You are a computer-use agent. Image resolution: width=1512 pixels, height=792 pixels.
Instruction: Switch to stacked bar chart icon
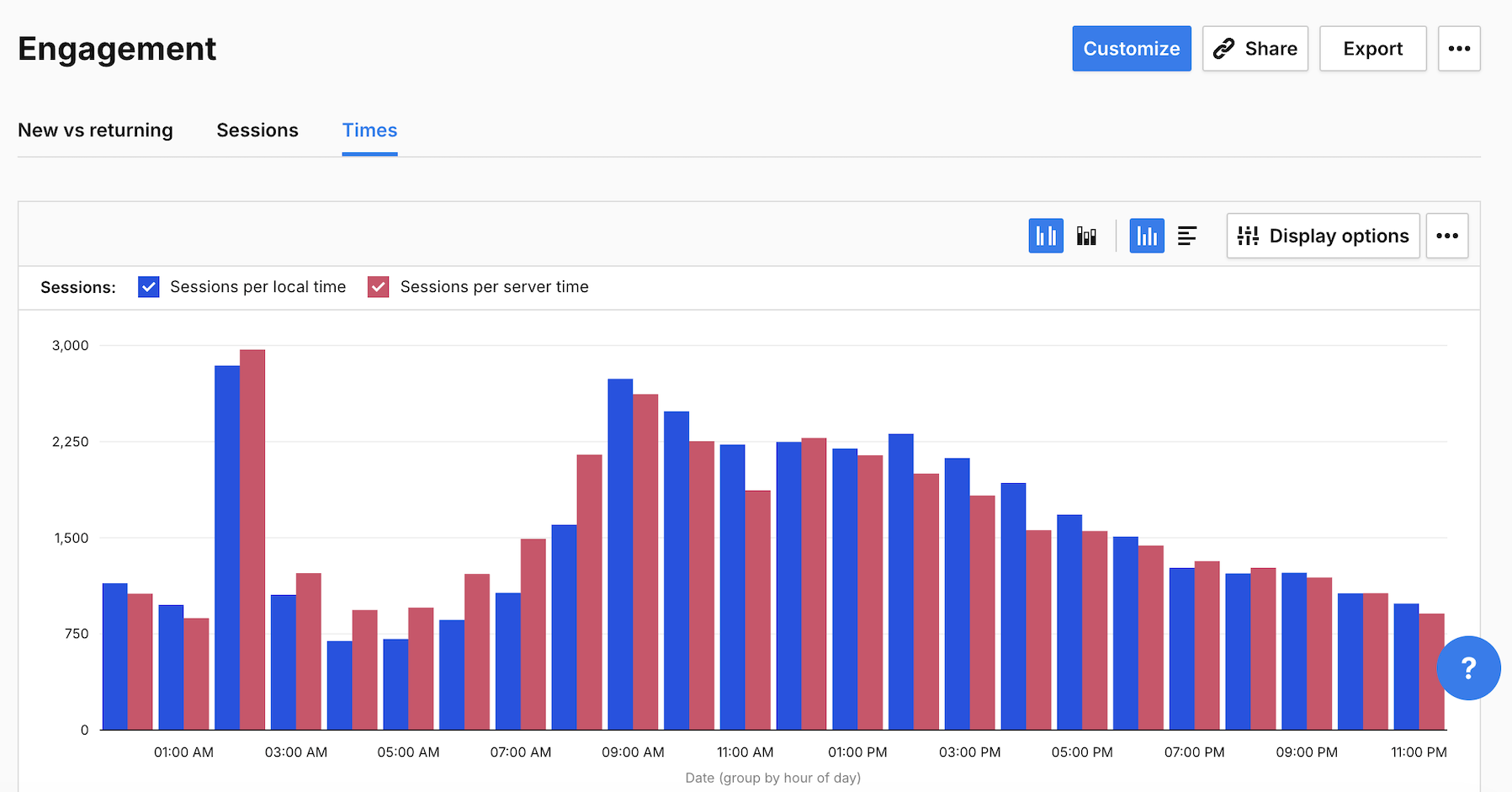1086,236
